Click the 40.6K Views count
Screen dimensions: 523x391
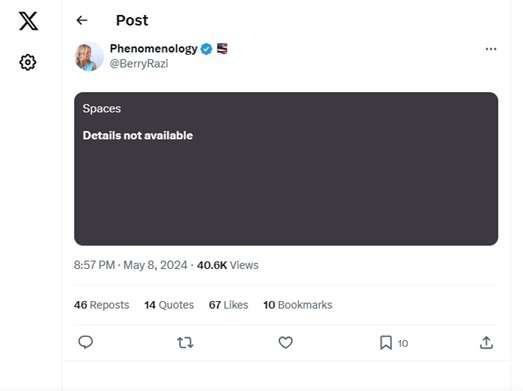pos(227,265)
